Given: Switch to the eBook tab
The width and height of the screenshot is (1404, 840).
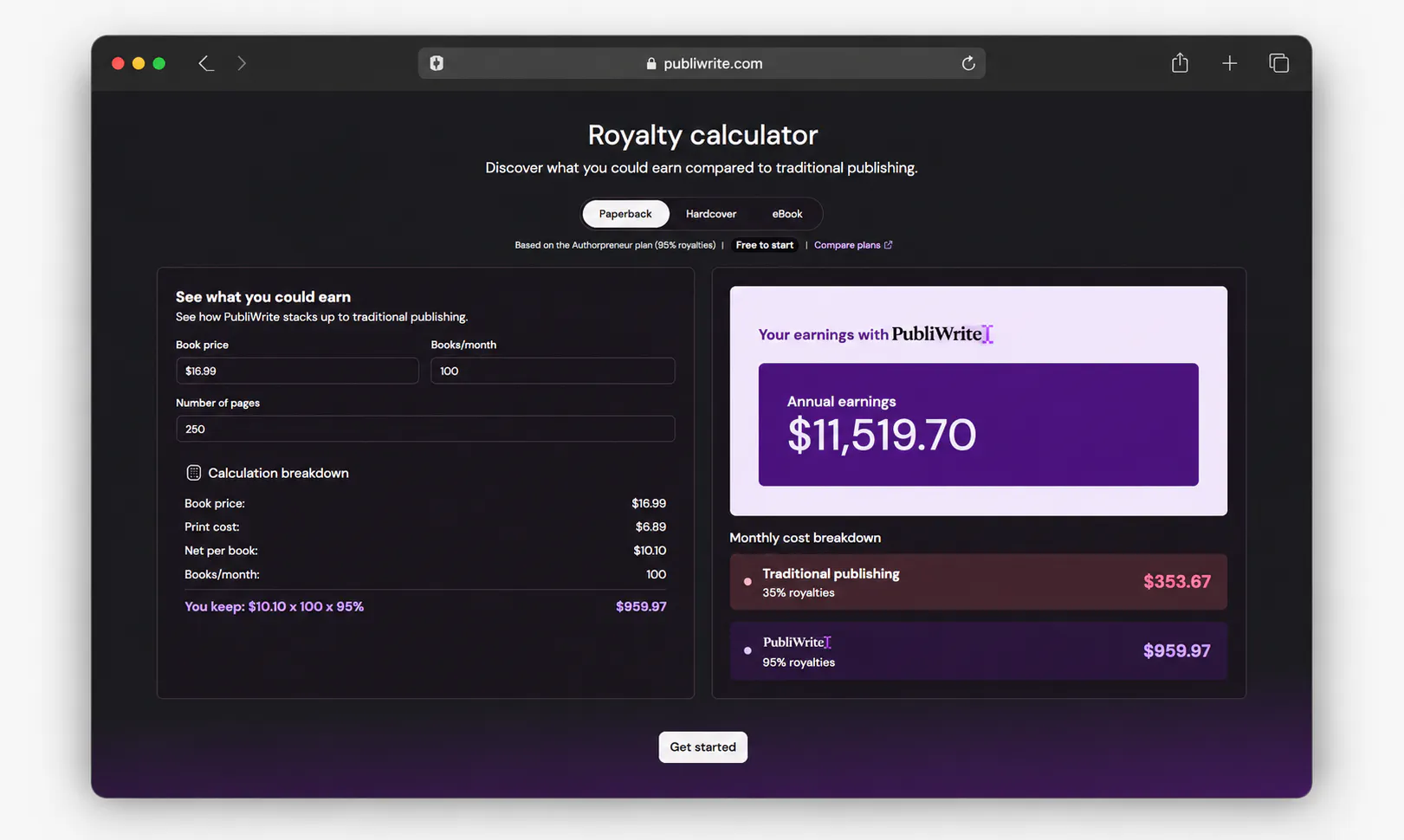Looking at the screenshot, I should [x=787, y=214].
